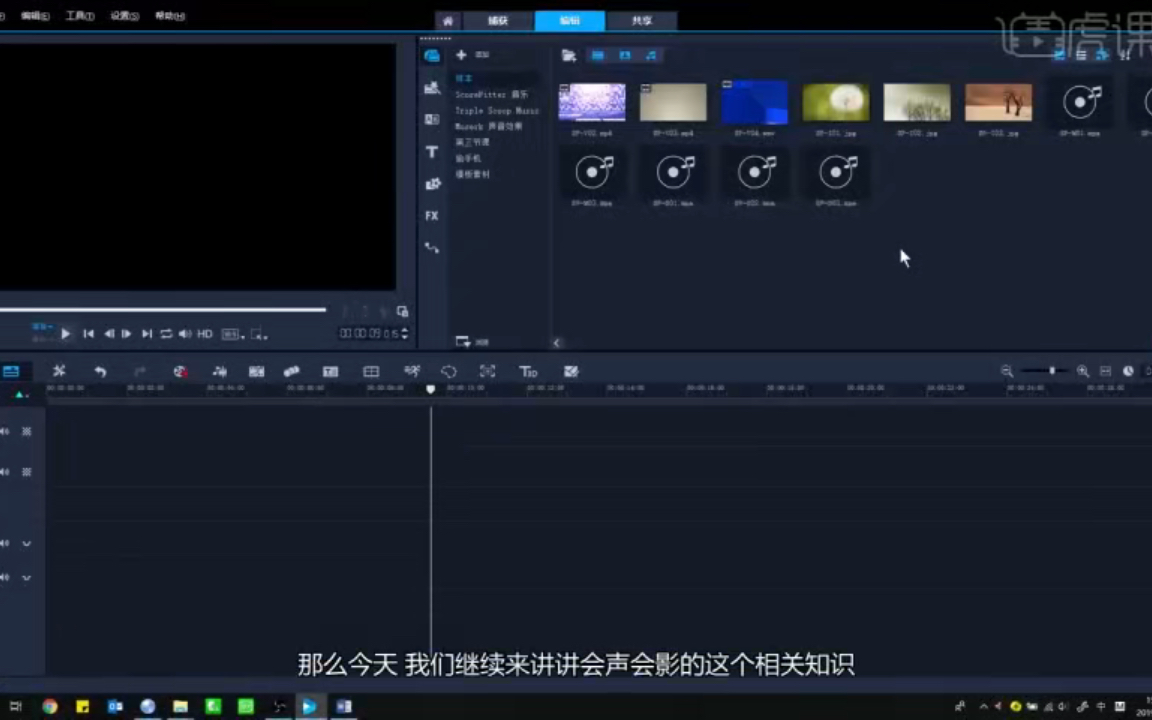Collapse the library panel with the left chevron
Image resolution: width=1152 pixels, height=720 pixels.
557,342
